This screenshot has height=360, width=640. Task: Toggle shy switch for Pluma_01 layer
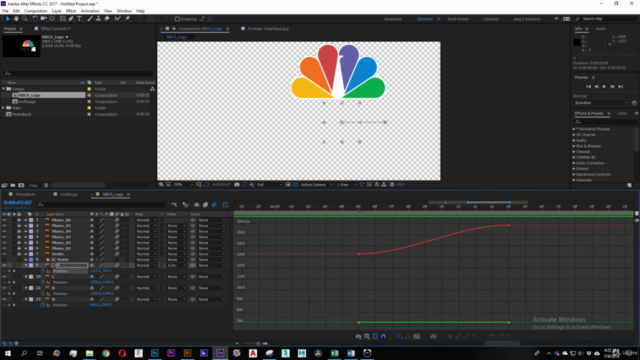coord(92,248)
